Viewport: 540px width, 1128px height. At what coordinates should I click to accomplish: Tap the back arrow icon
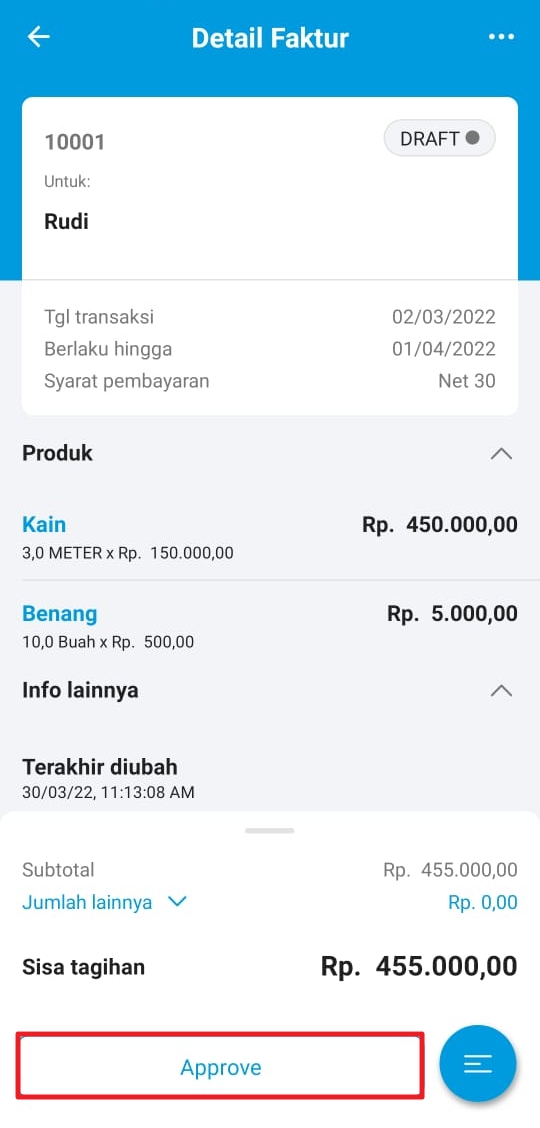(x=38, y=37)
